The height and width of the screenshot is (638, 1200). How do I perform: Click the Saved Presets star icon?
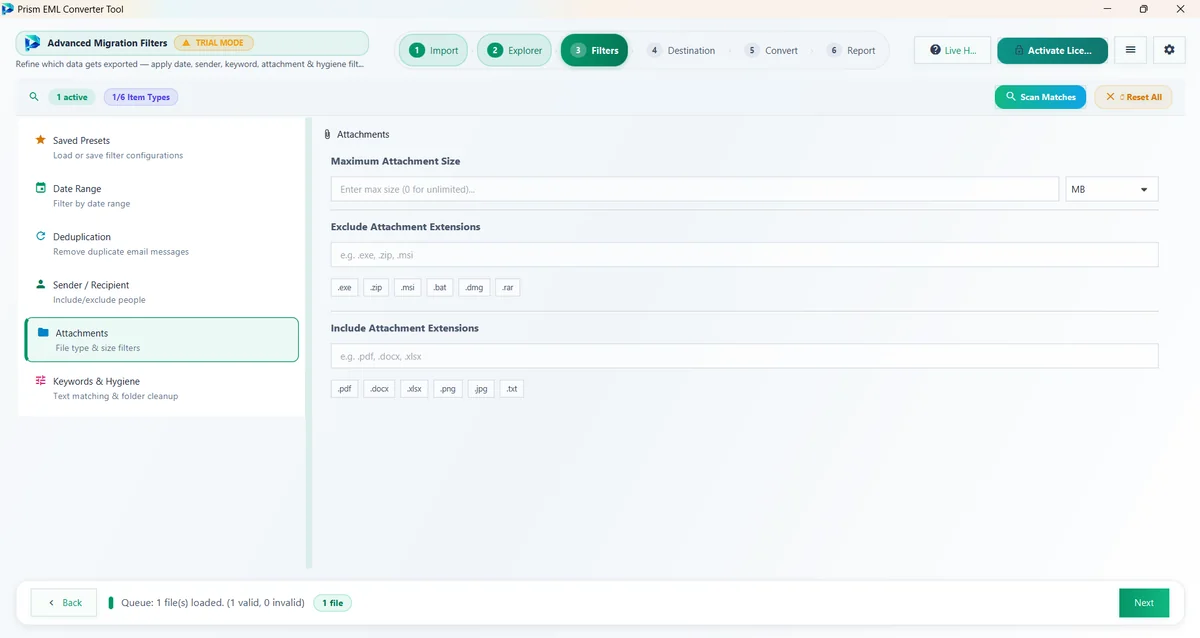(41, 140)
